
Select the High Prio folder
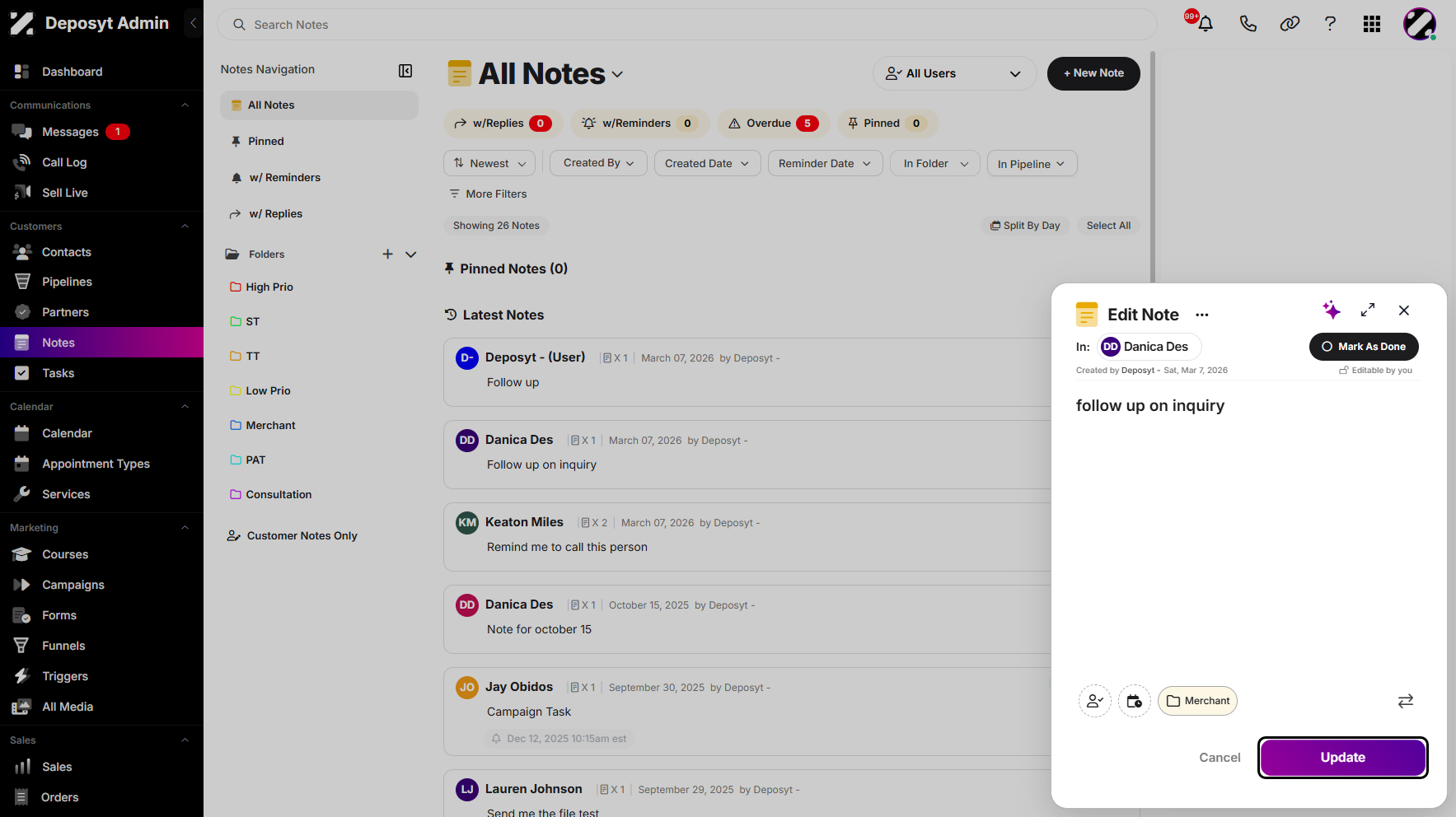pyautogui.click(x=269, y=287)
